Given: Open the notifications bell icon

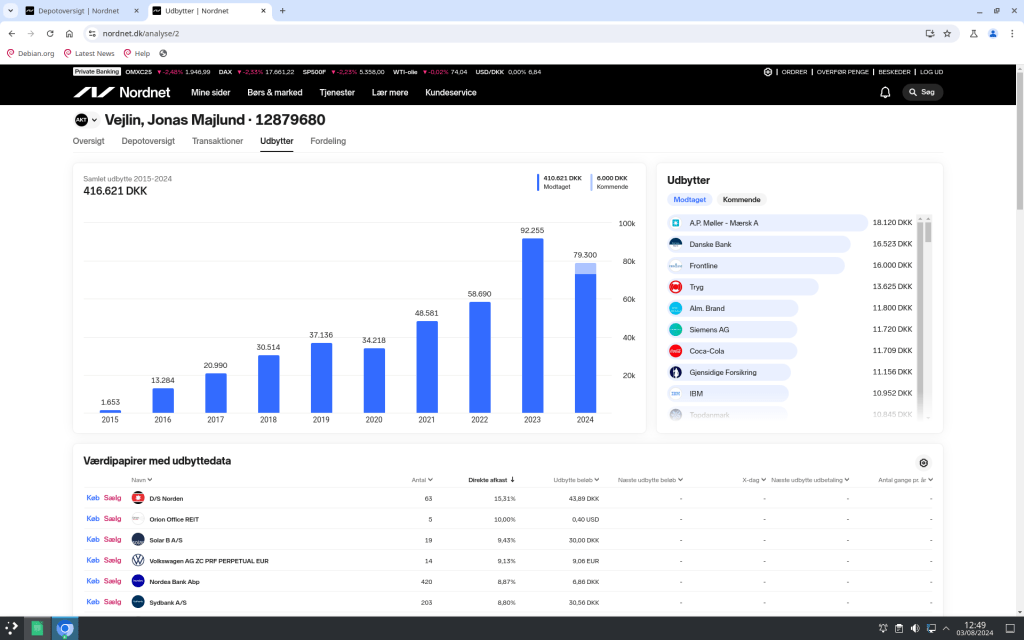Looking at the screenshot, I should [885, 92].
